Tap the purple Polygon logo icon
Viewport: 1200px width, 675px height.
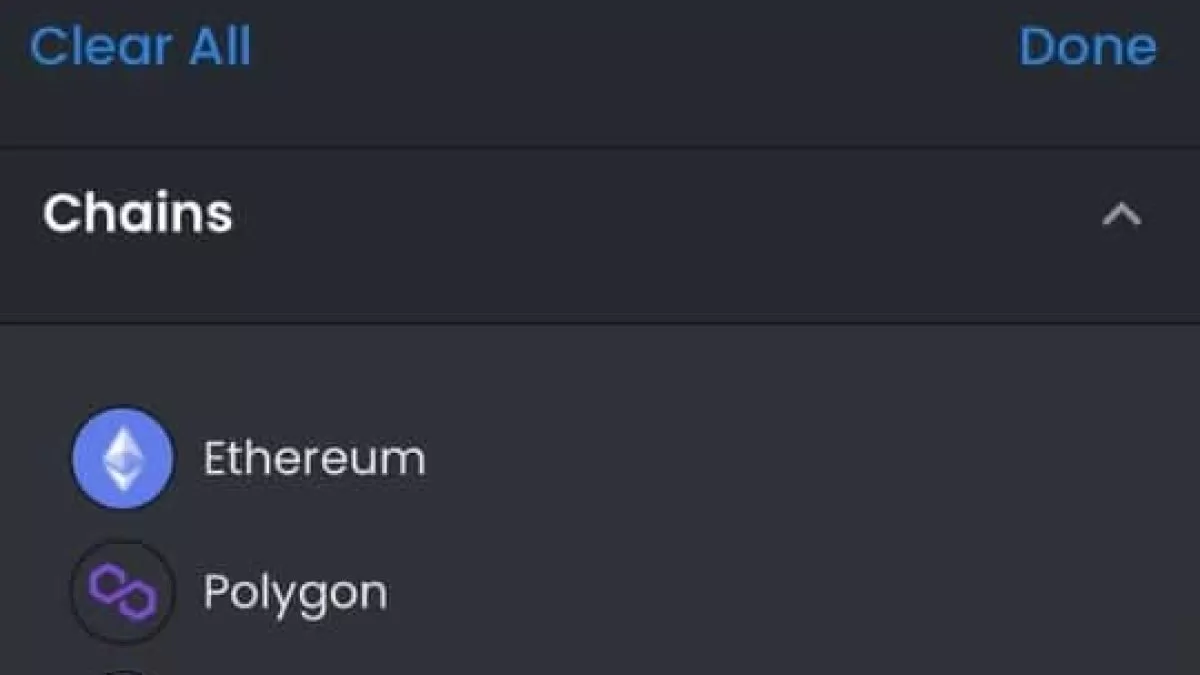pos(122,592)
